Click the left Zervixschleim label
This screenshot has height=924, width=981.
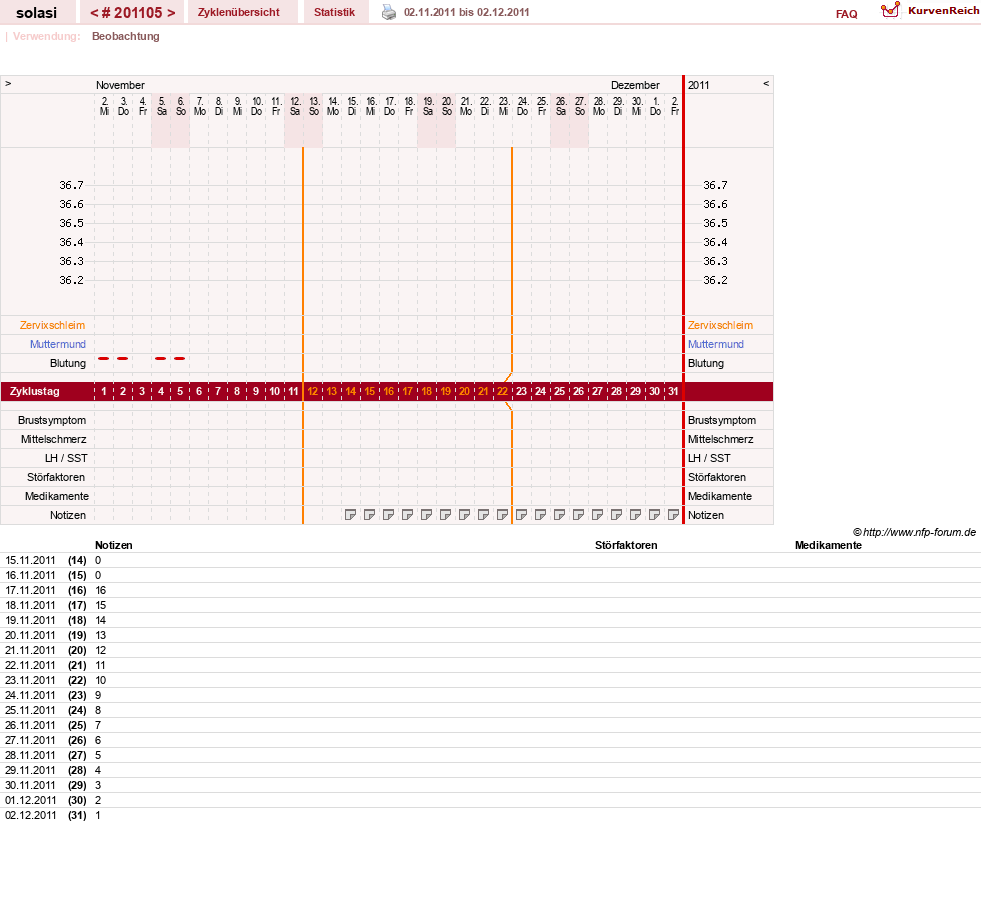53,325
